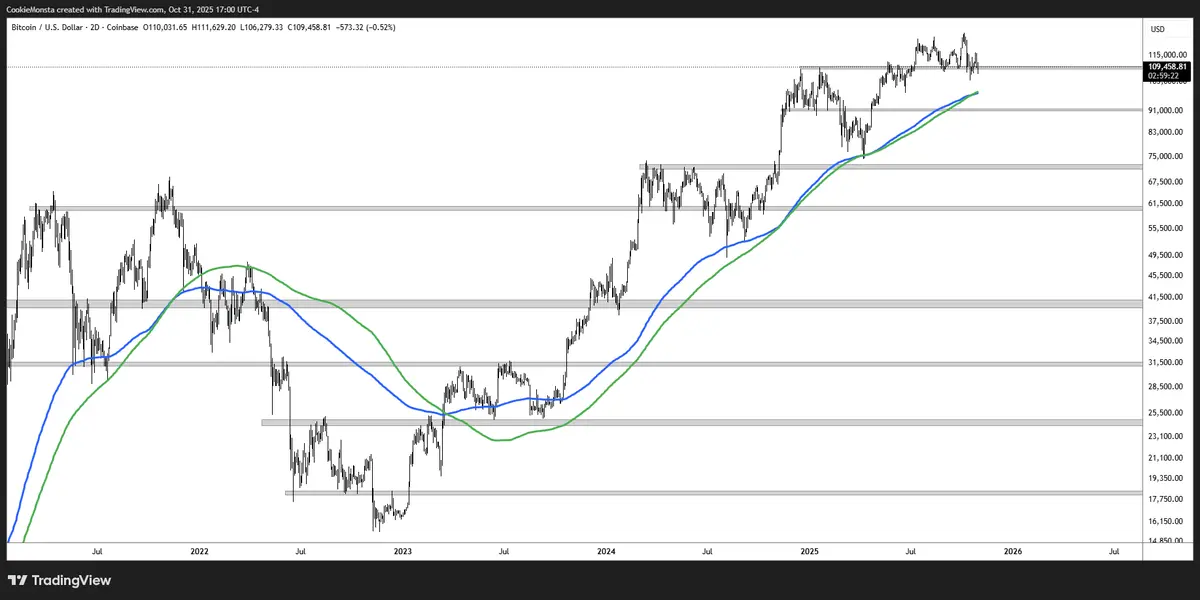
Task: Click the 45,500.00 price axis label
Action: [x=1167, y=276]
